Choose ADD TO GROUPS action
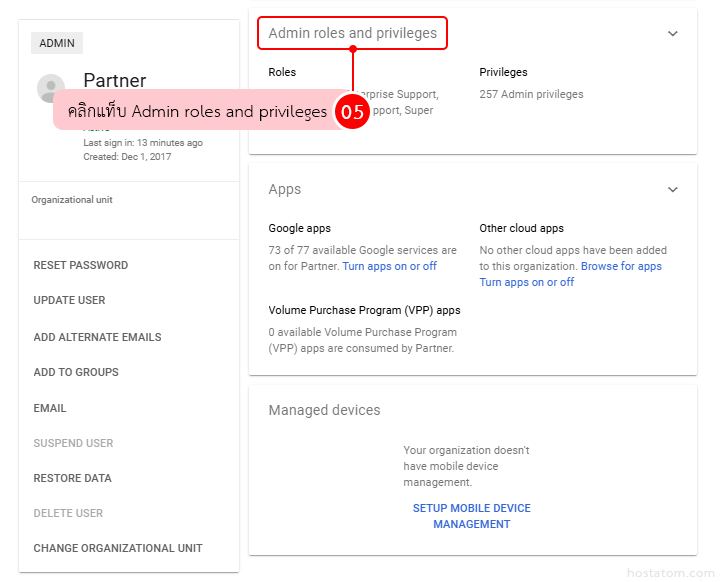Image resolution: width=720 pixels, height=582 pixels. 76,372
